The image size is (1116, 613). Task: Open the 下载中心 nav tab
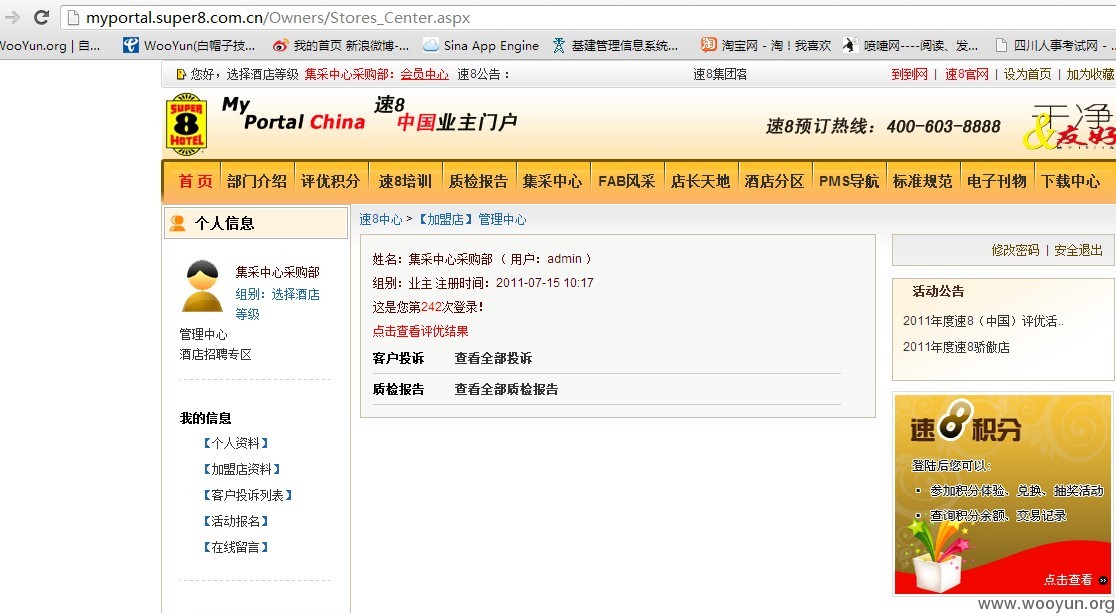tap(1070, 182)
